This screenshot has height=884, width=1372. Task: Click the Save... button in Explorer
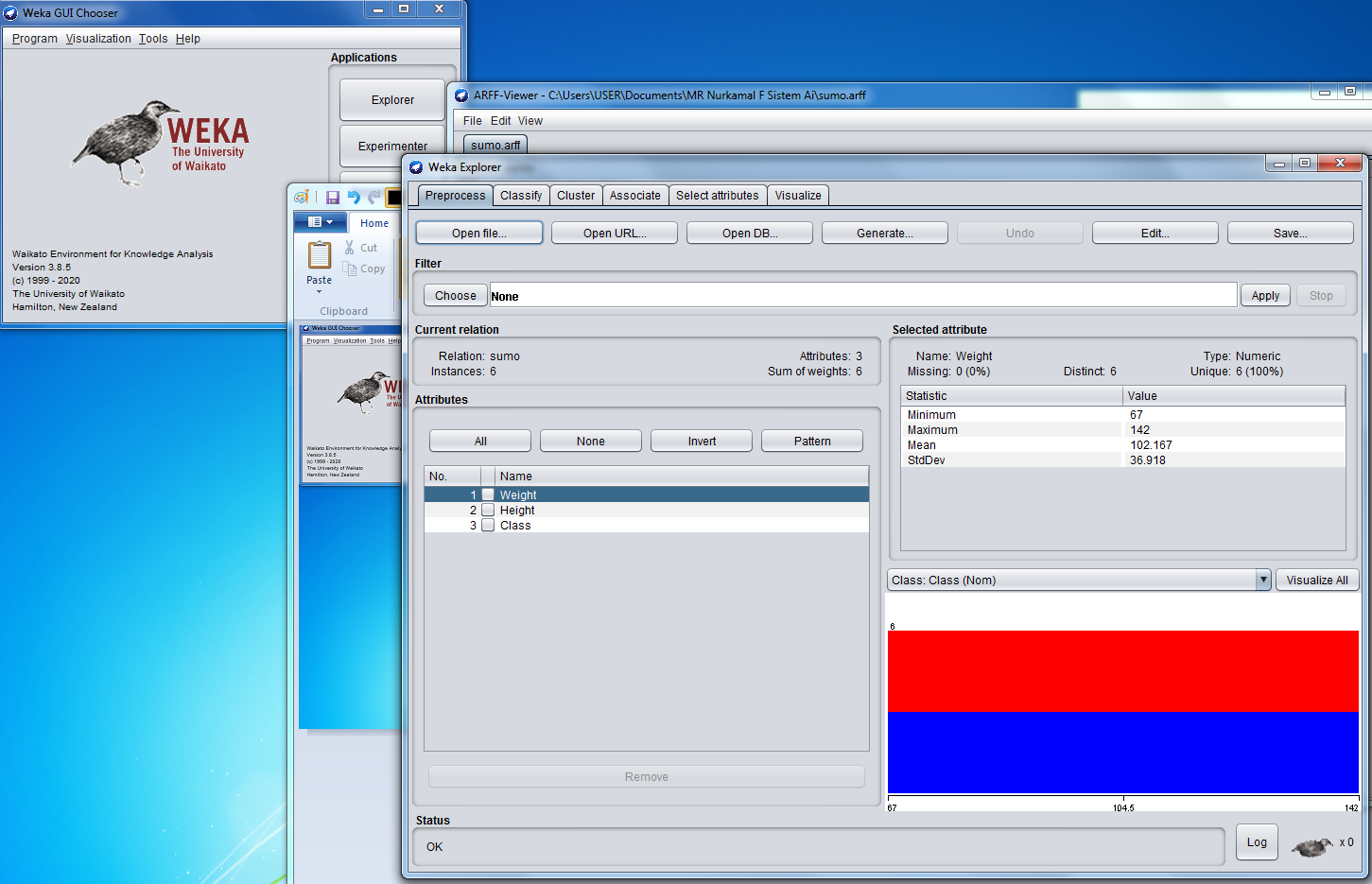pos(1291,233)
